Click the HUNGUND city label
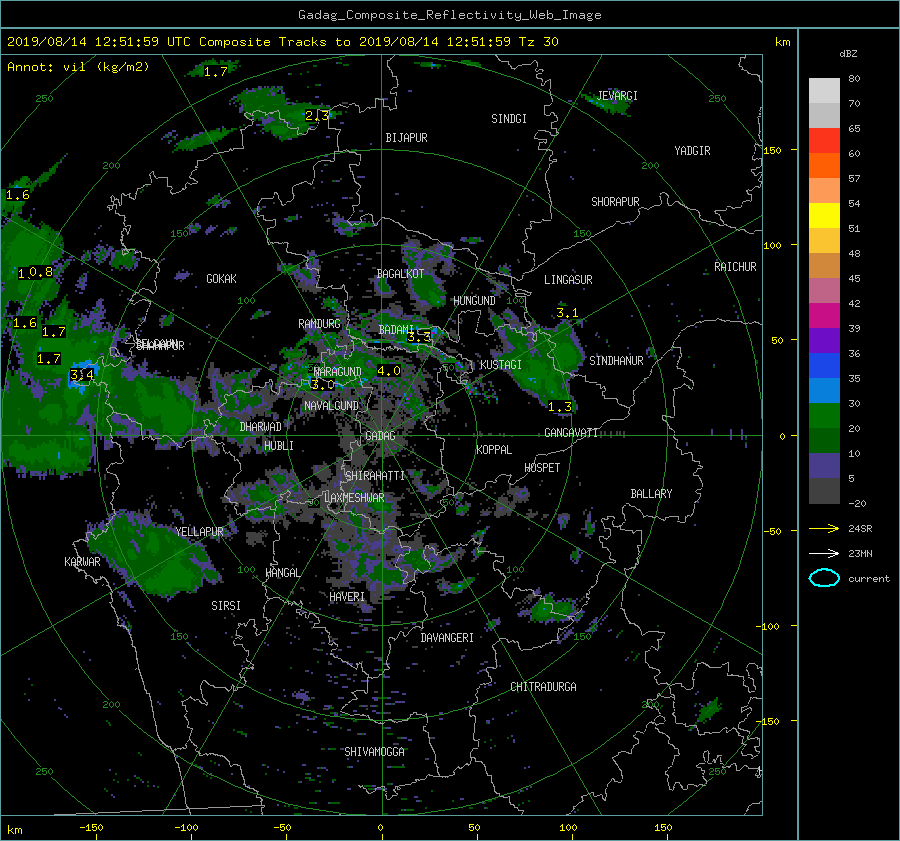Image resolution: width=900 pixels, height=841 pixels. tap(474, 301)
